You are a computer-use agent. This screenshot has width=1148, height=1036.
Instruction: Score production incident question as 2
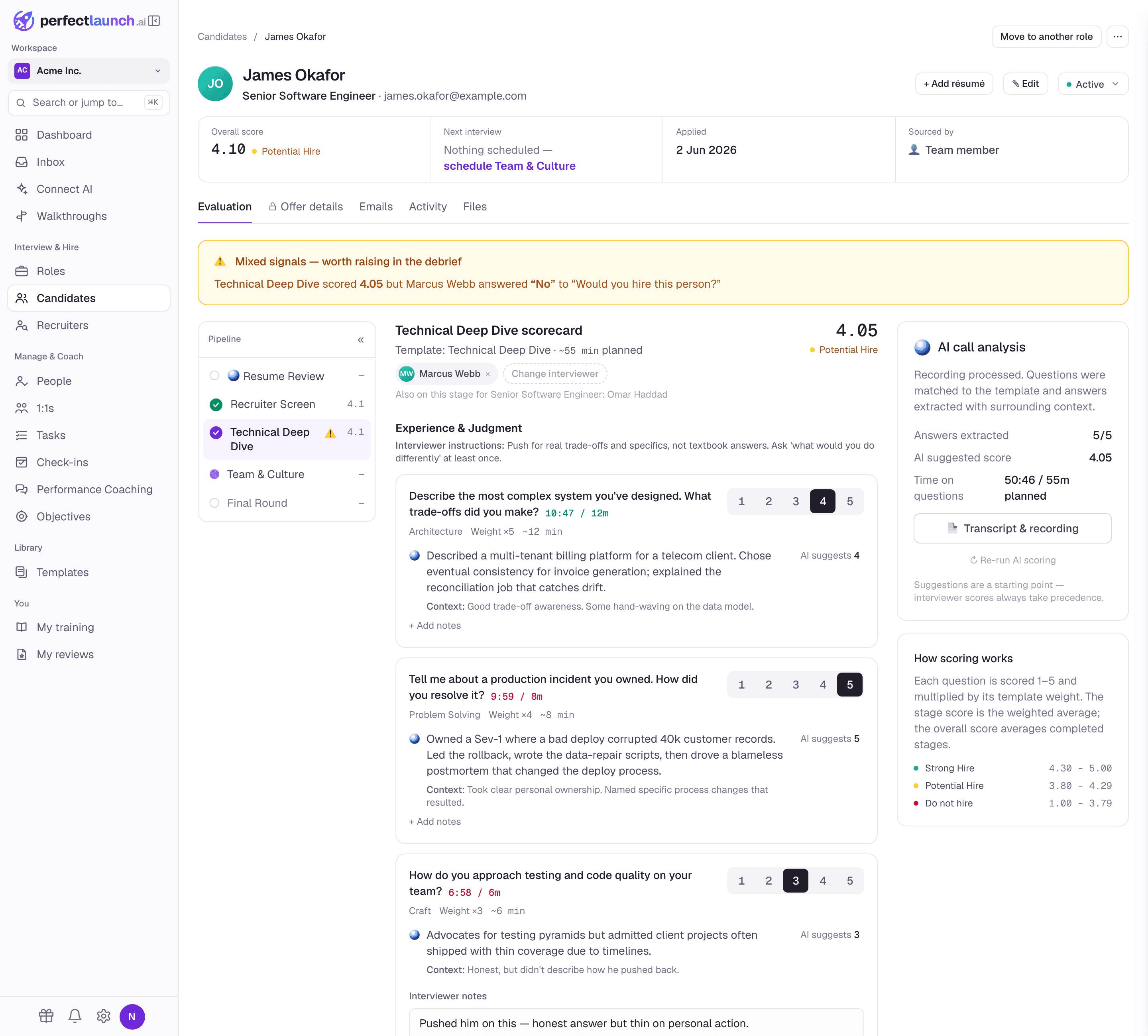(x=769, y=685)
